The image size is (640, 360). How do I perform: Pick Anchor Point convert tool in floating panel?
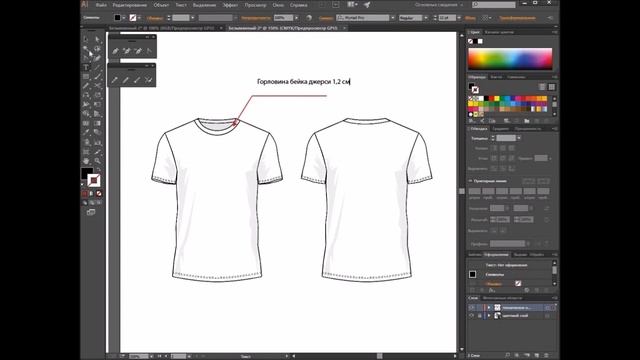pyautogui.click(x=149, y=51)
